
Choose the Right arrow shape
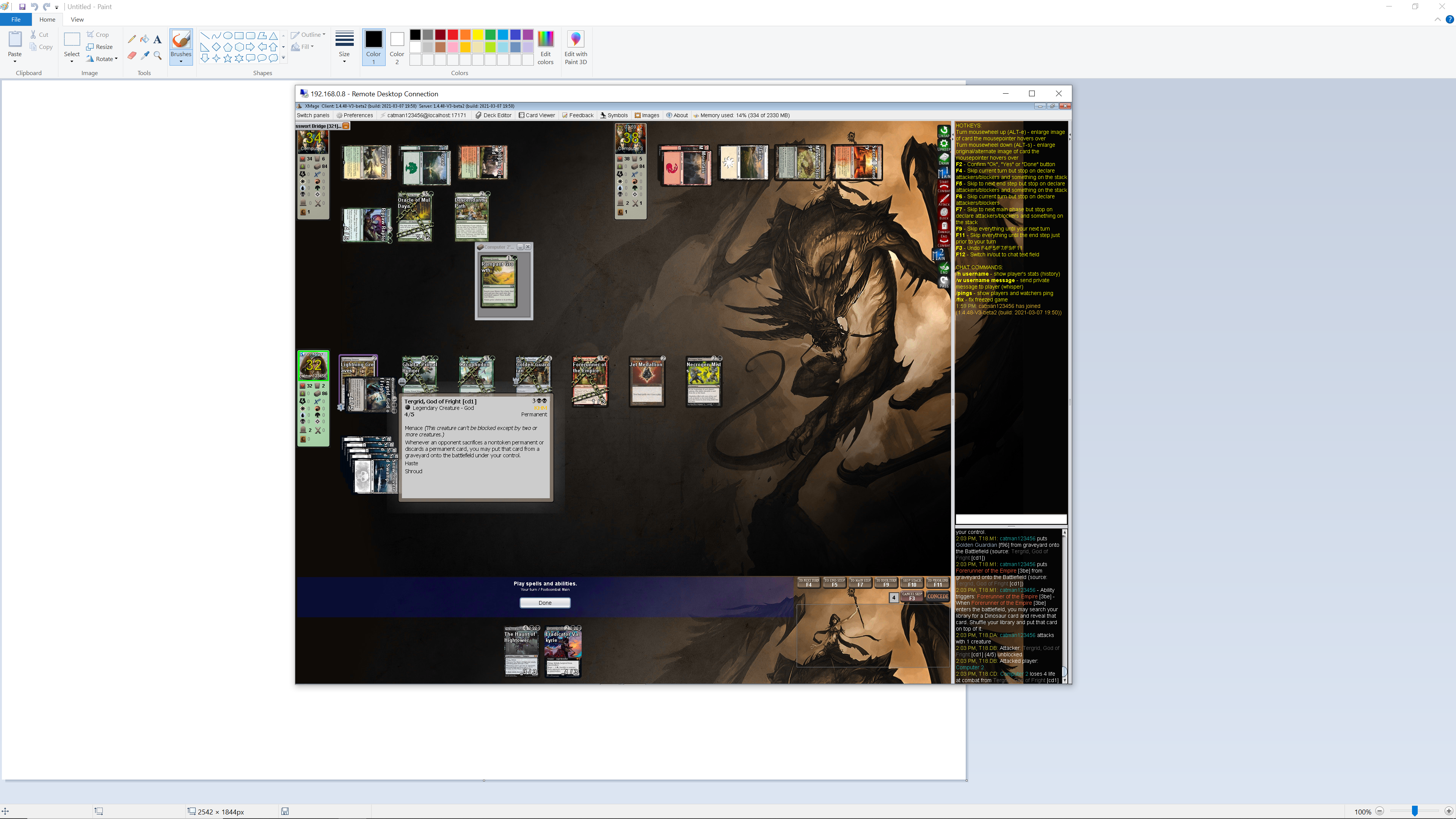pyautogui.click(x=250, y=47)
